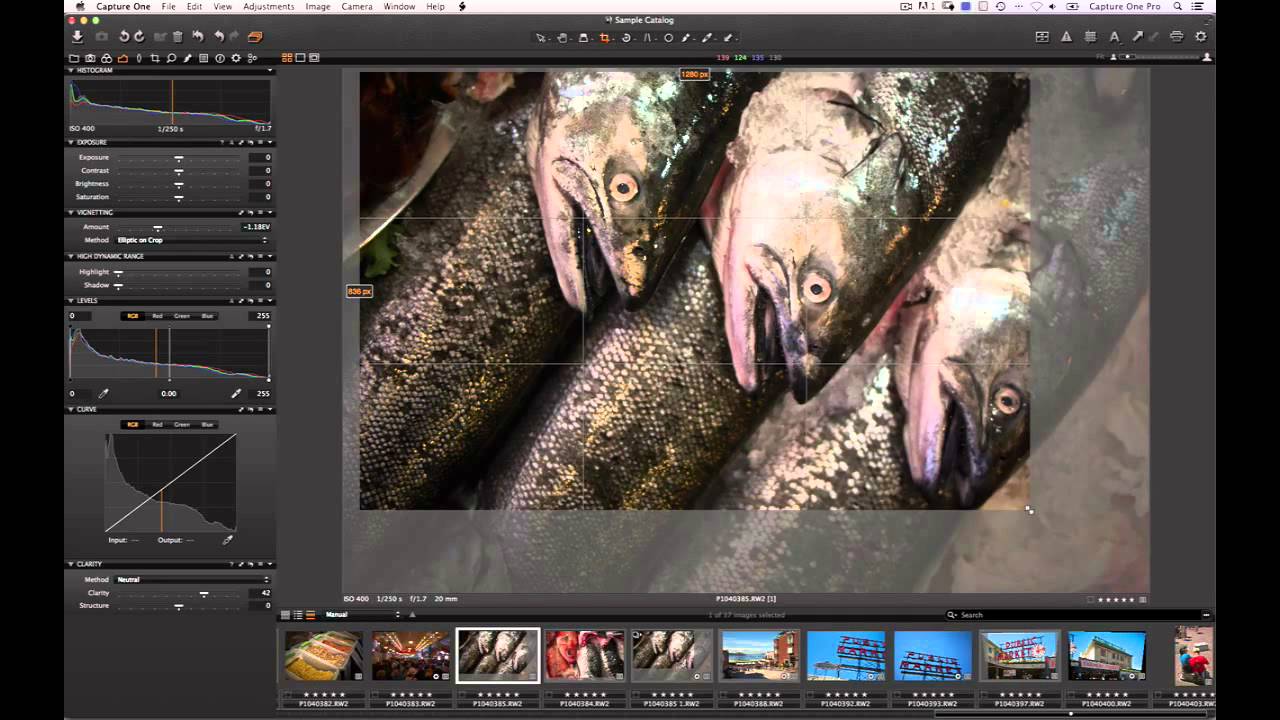This screenshot has height=720, width=1280.
Task: Select the Keystone correction tool
Action: (647, 38)
